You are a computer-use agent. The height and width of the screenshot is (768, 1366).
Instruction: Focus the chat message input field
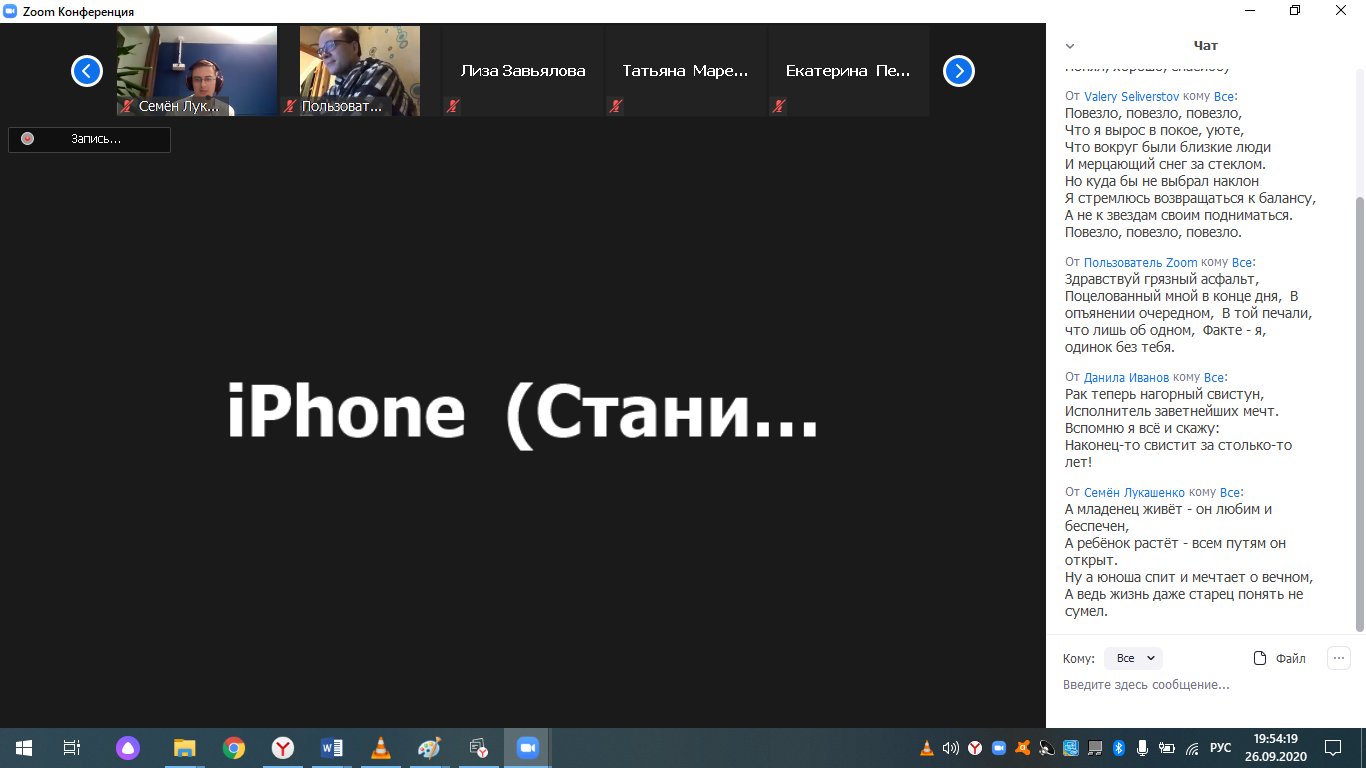point(1205,685)
